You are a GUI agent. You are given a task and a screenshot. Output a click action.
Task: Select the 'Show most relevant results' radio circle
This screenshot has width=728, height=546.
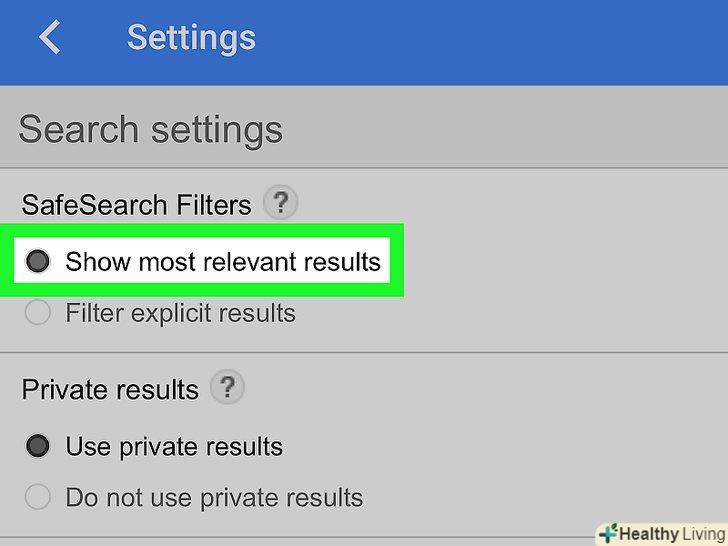38,262
